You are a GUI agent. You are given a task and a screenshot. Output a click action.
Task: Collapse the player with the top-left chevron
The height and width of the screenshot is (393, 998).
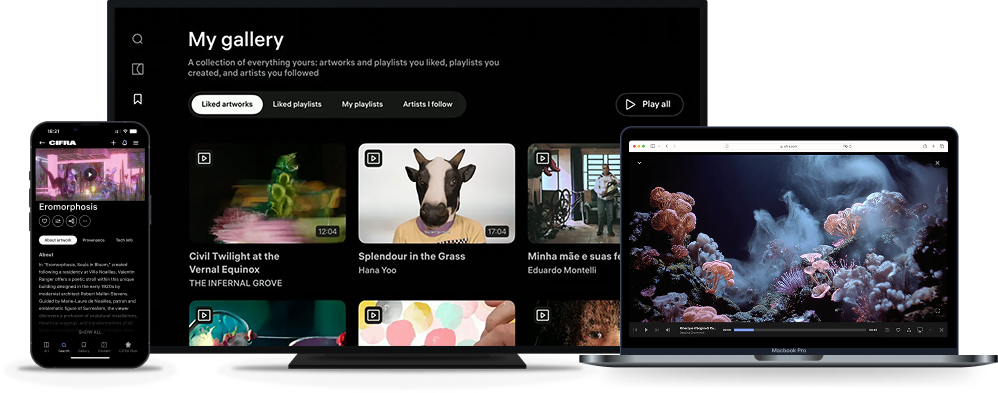click(x=639, y=163)
